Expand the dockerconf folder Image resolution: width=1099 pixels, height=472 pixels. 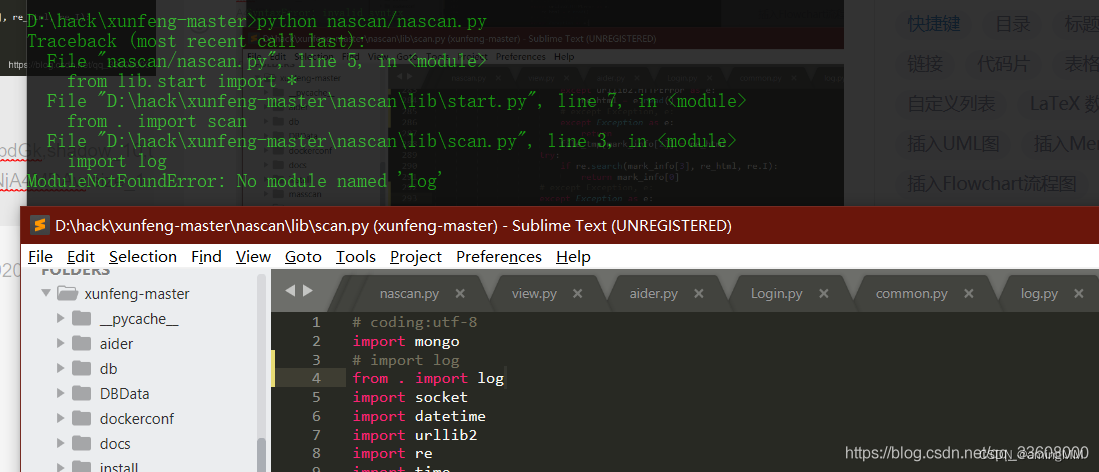(61, 419)
